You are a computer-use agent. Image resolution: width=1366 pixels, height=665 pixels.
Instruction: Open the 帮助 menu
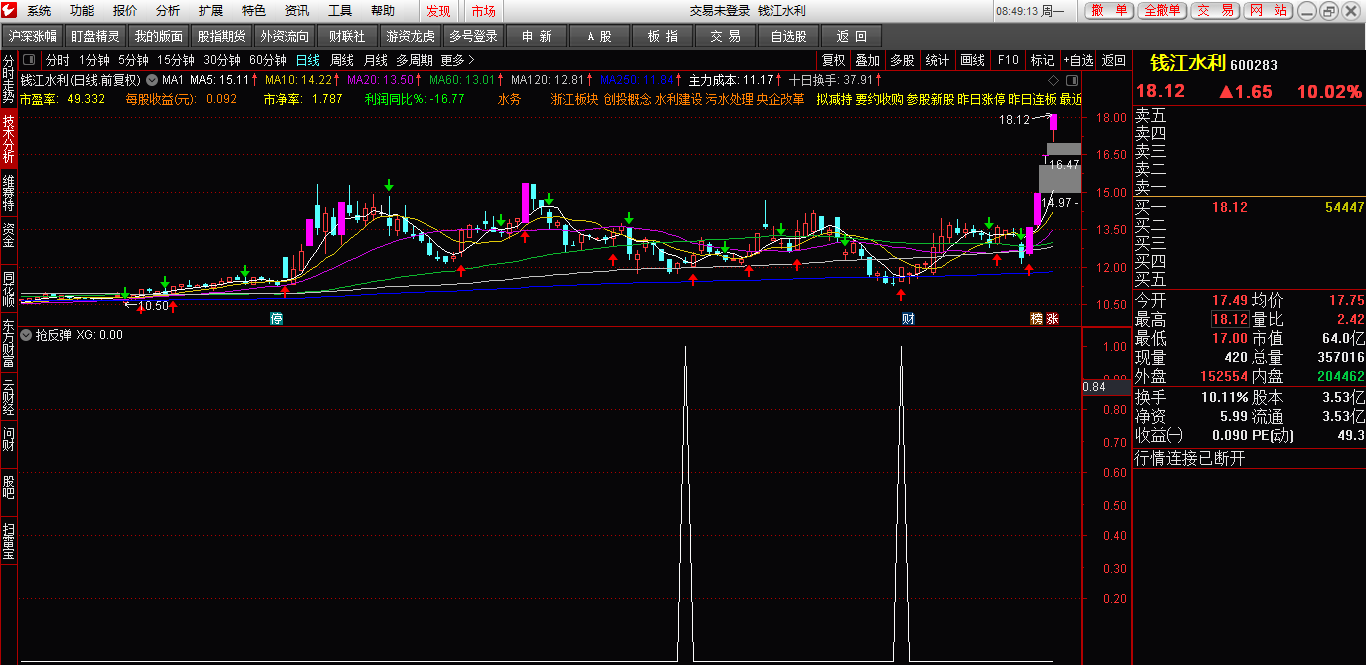click(x=383, y=11)
